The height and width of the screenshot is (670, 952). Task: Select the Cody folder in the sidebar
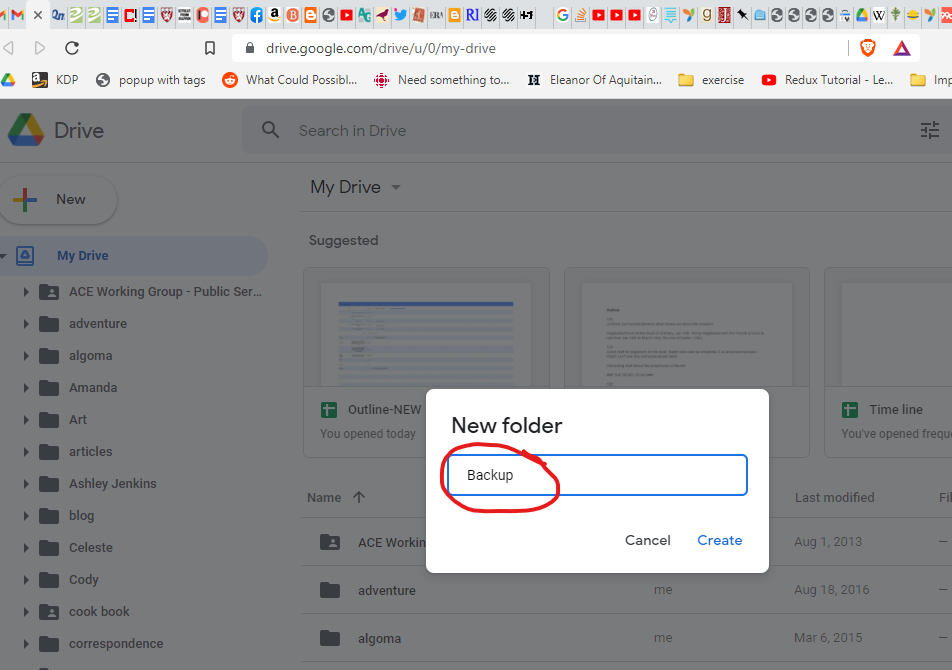point(84,580)
